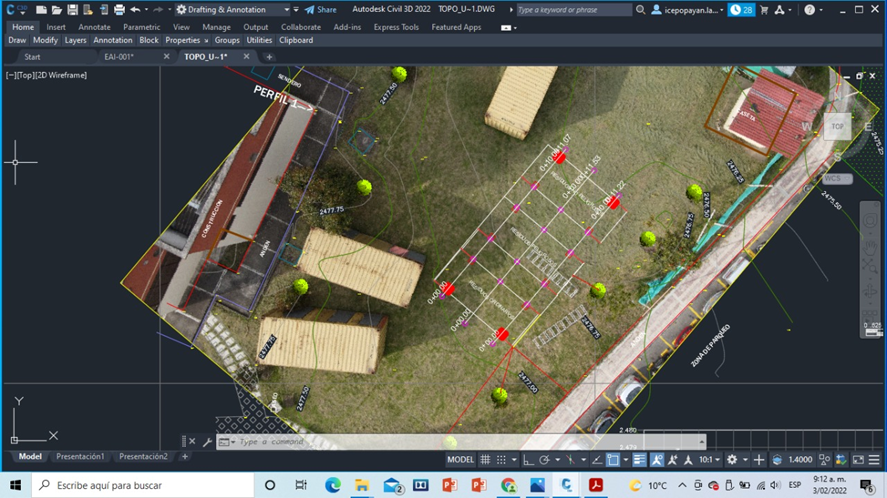Click the Redo arrow icon

pyautogui.click(x=158, y=10)
